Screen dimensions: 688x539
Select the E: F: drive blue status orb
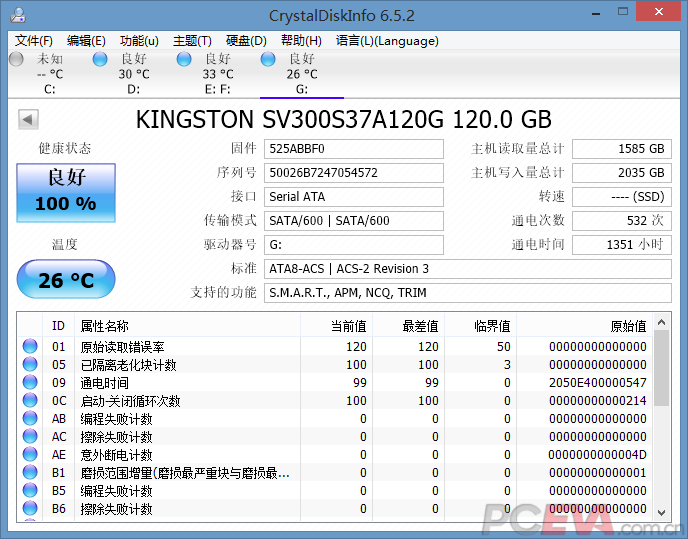184,59
